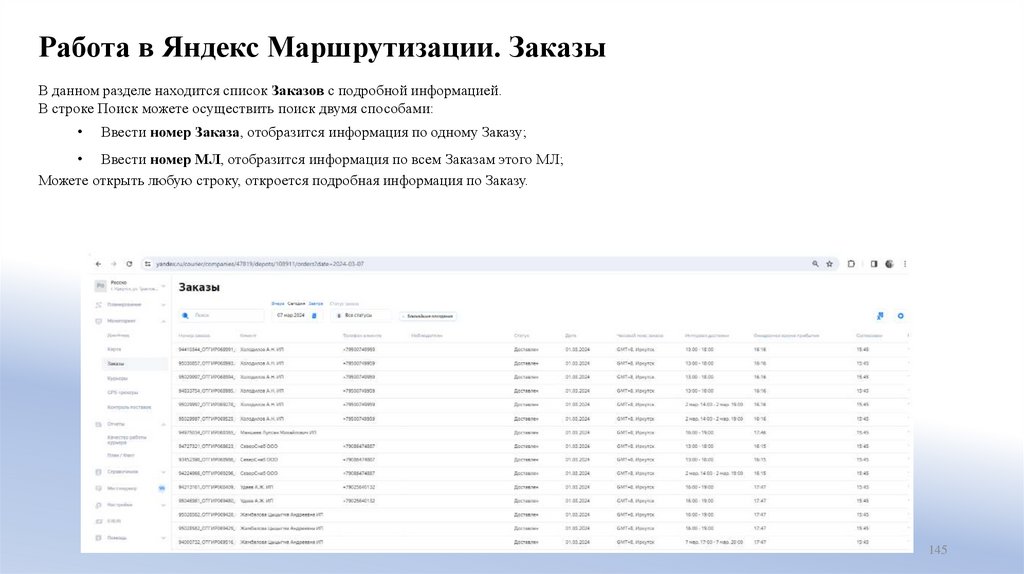
Task: Click the Помощь sidebar icon
Action: (99, 538)
